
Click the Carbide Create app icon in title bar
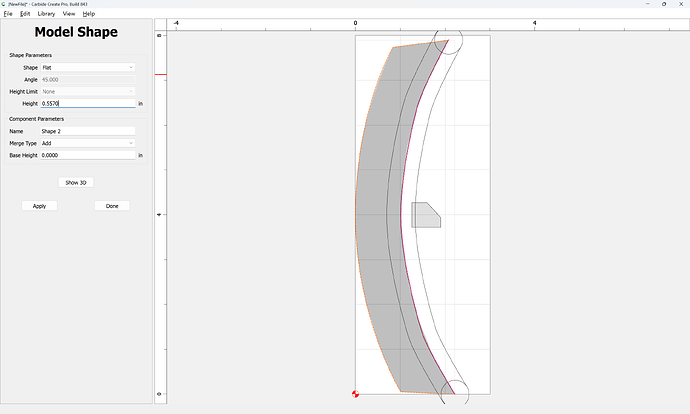[x=4, y=4]
